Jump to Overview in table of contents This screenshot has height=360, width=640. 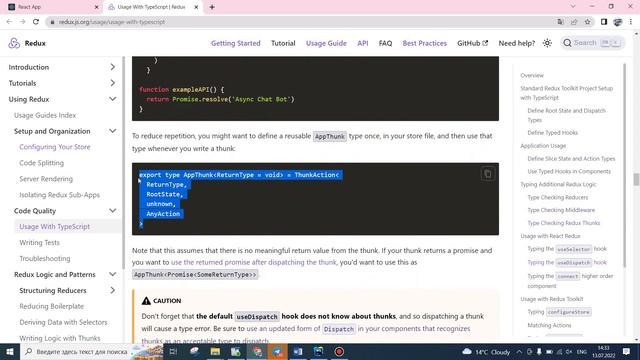click(532, 76)
